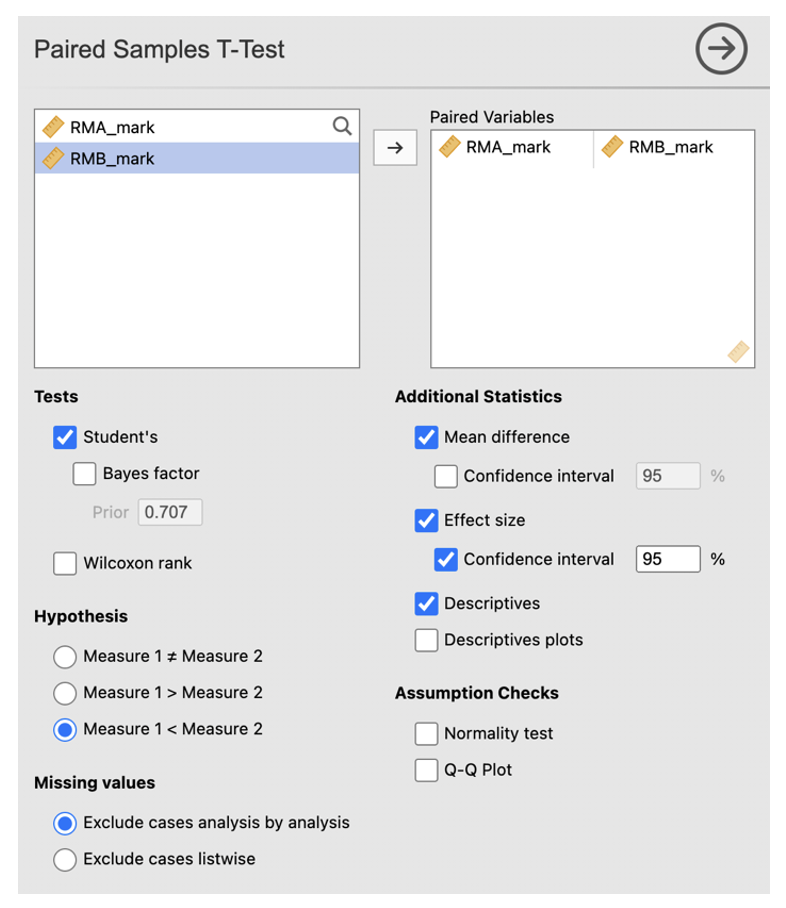Enable Mean difference confidence interval checkbox
This screenshot has width=786, height=908.
(x=446, y=476)
